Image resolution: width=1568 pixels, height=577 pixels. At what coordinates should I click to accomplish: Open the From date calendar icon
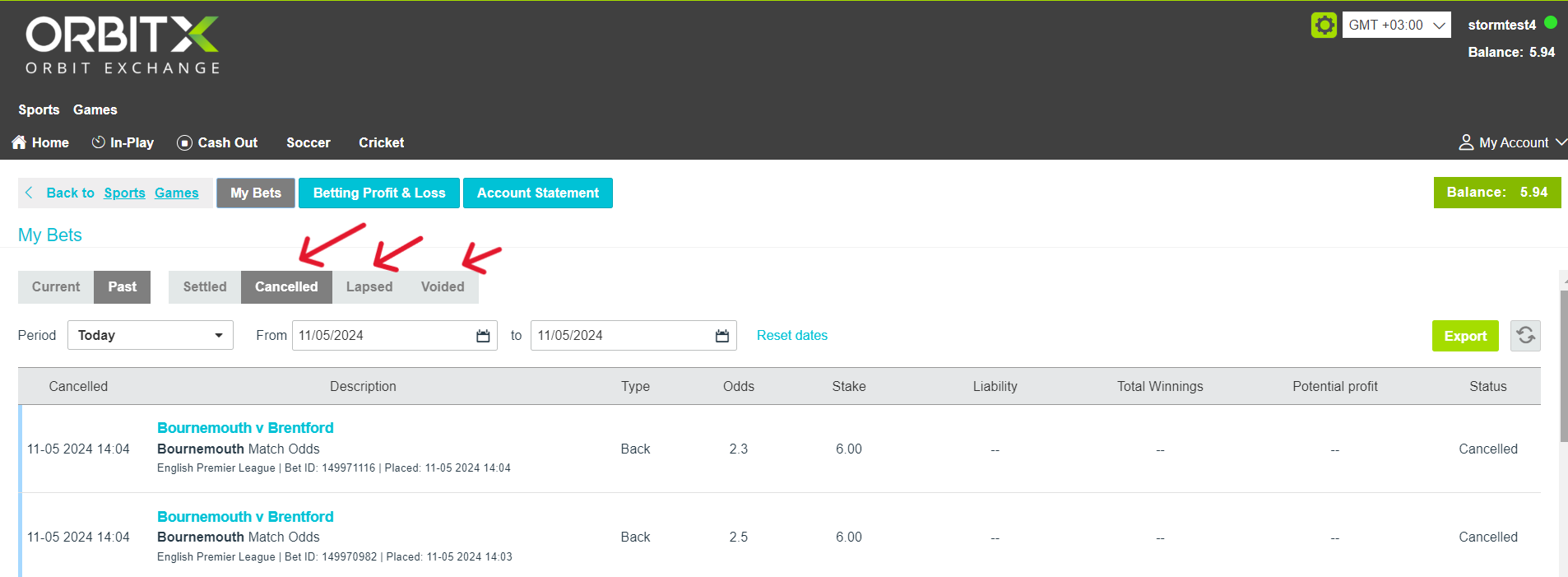(483, 336)
